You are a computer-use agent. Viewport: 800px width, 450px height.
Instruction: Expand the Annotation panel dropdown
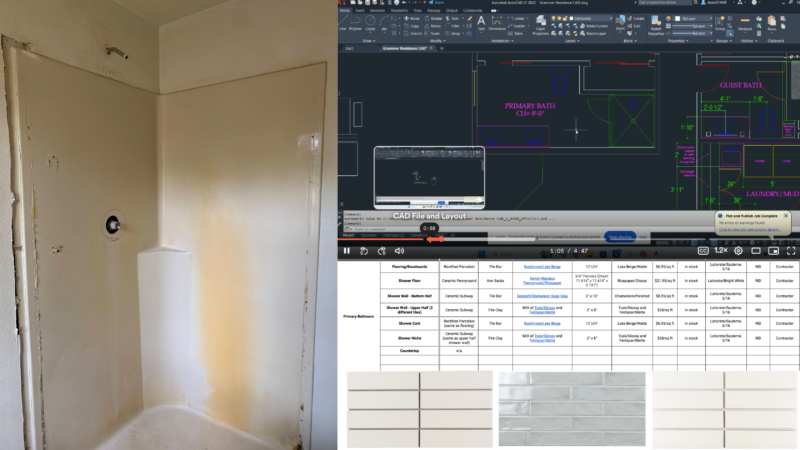[x=502, y=41]
